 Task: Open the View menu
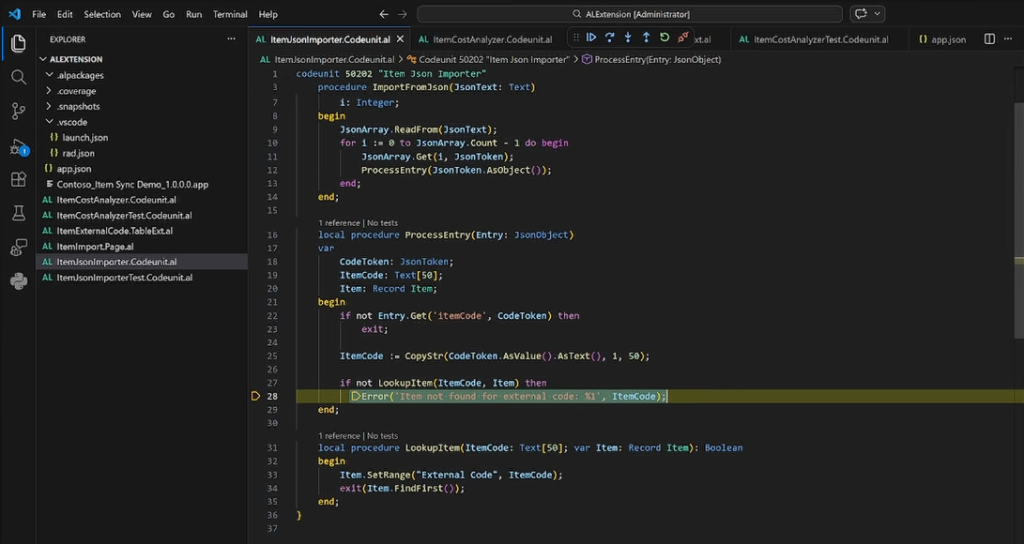(142, 14)
